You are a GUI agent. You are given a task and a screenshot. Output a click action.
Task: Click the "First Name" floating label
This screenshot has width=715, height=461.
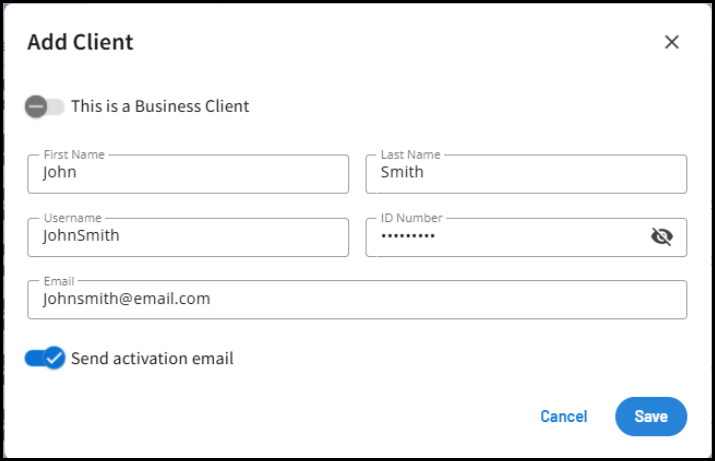click(74, 155)
